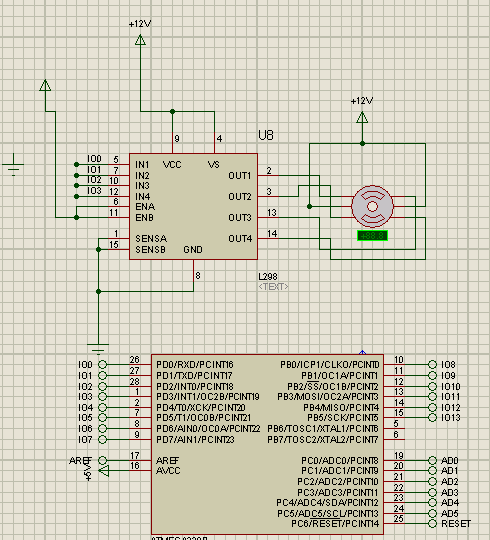Viewport: 490px width, 540px height.
Task: Click the U8 reference label
Action: click(x=266, y=135)
